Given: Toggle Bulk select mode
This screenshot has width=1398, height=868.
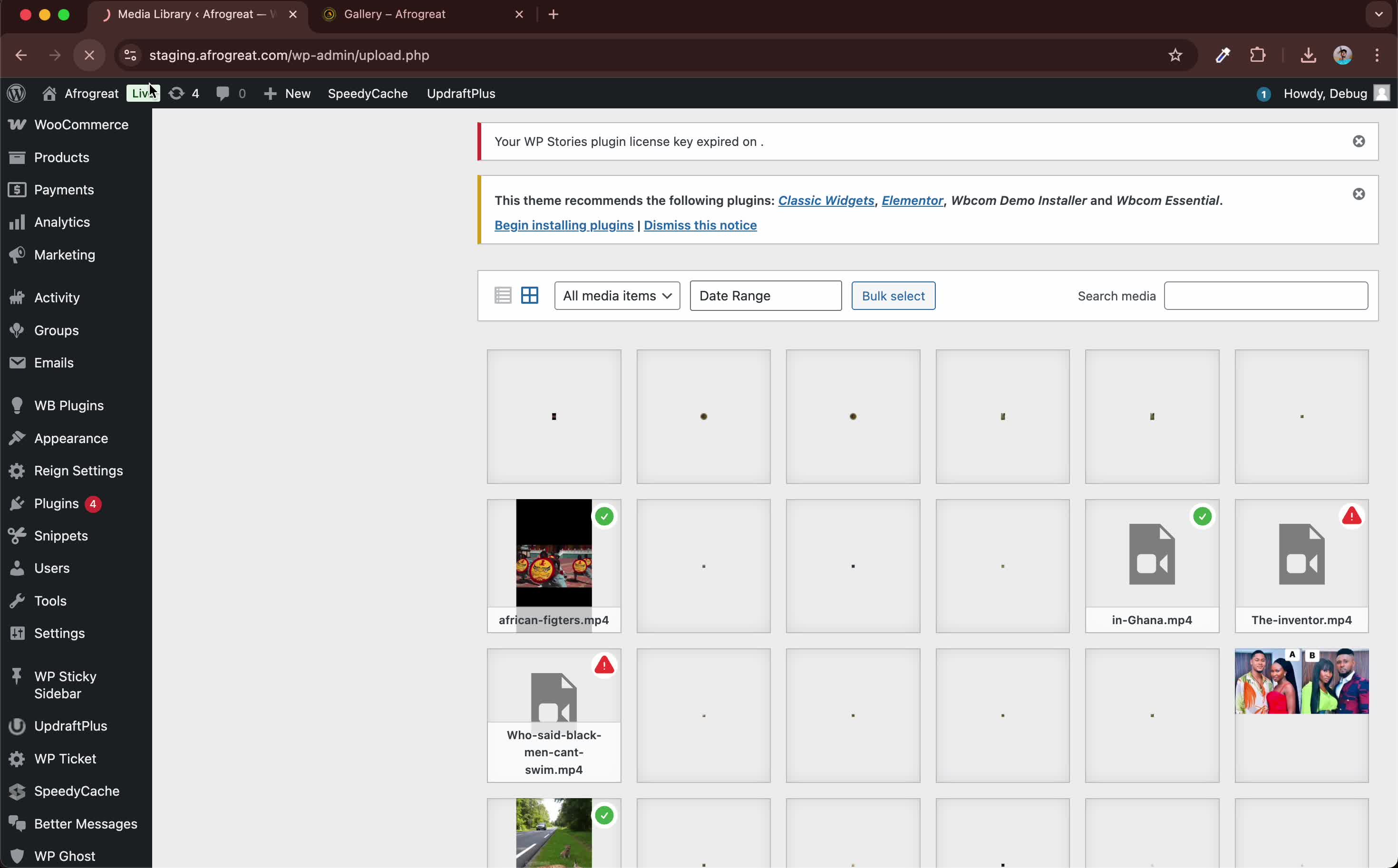Looking at the screenshot, I should pos(893,296).
